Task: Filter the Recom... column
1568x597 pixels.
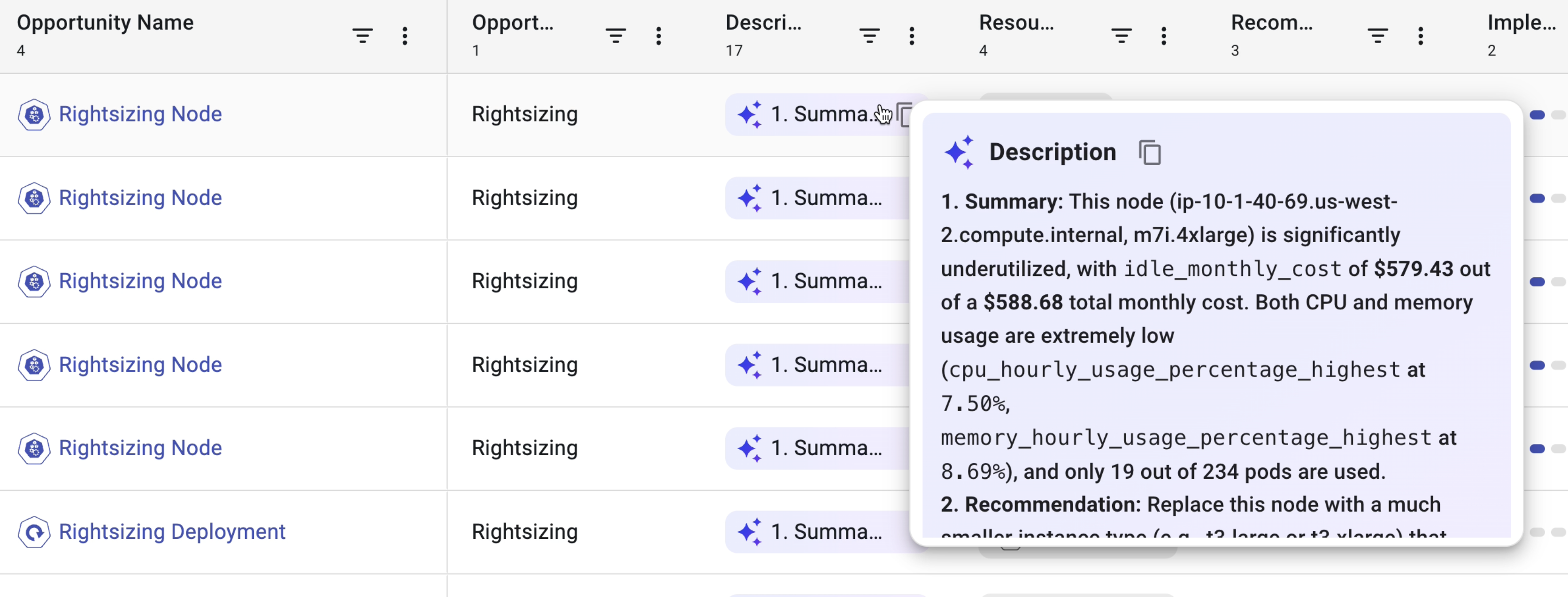Action: pos(1377,35)
